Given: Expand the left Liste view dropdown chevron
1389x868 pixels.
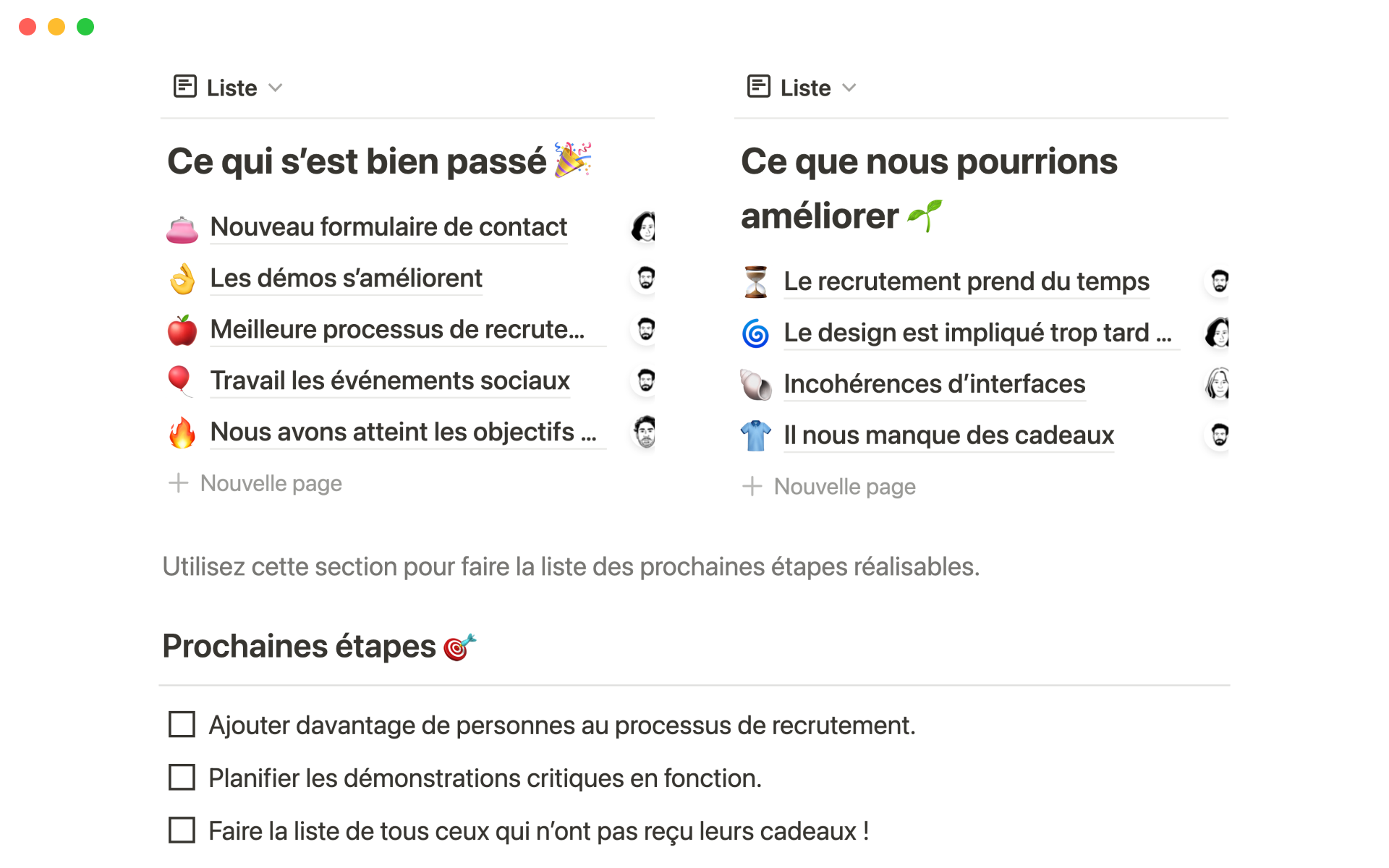Looking at the screenshot, I should (276, 88).
